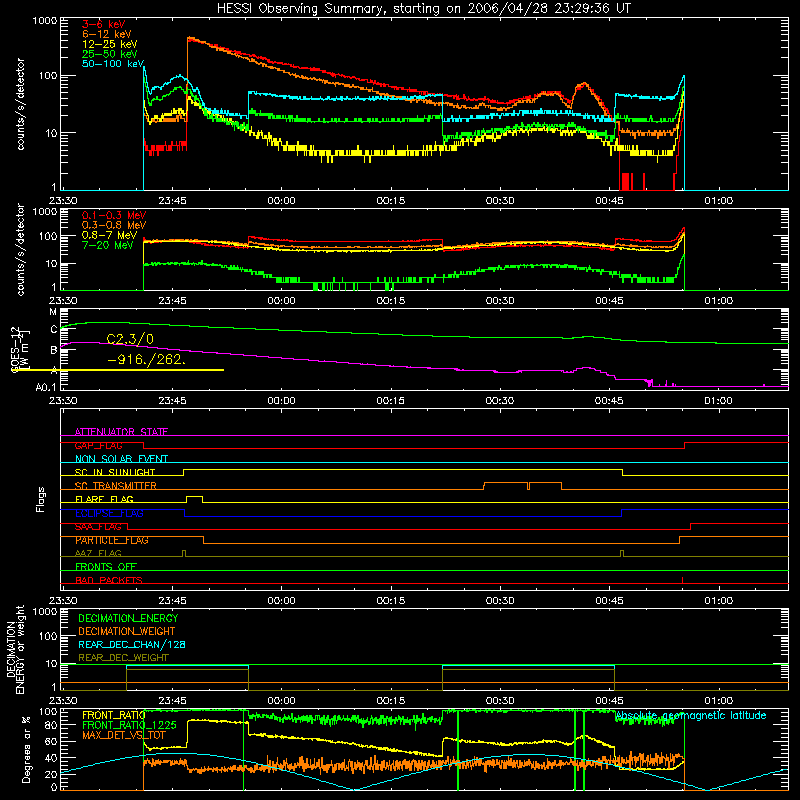Screen dimensions: 800x800
Task: Click the Flags axis title
Action: coord(41,499)
